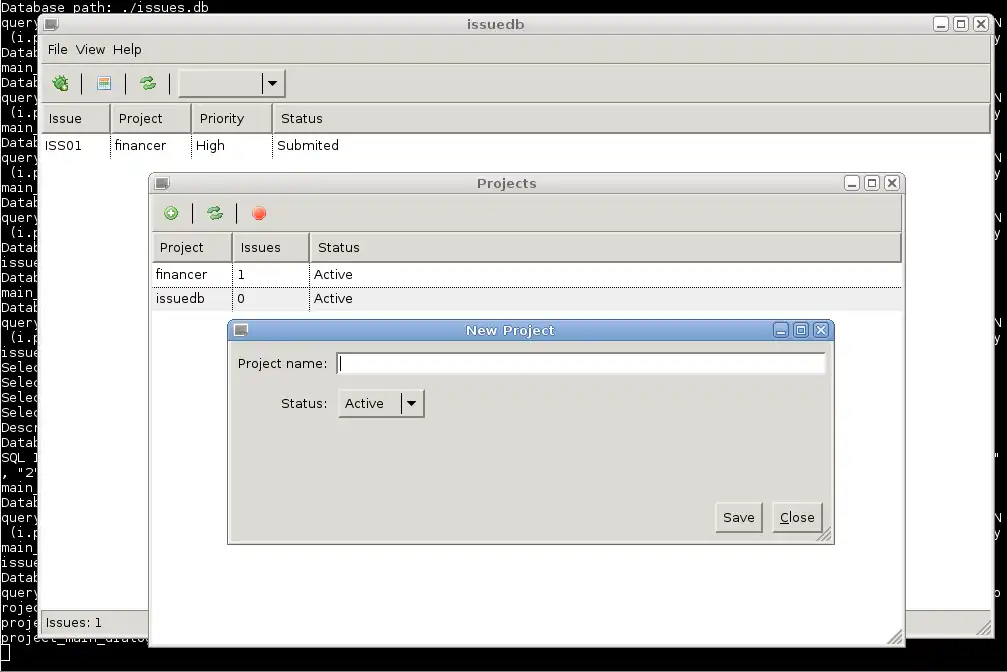This screenshot has height=672, width=1007.
Task: Maximize the New Project dialog
Action: (801, 330)
